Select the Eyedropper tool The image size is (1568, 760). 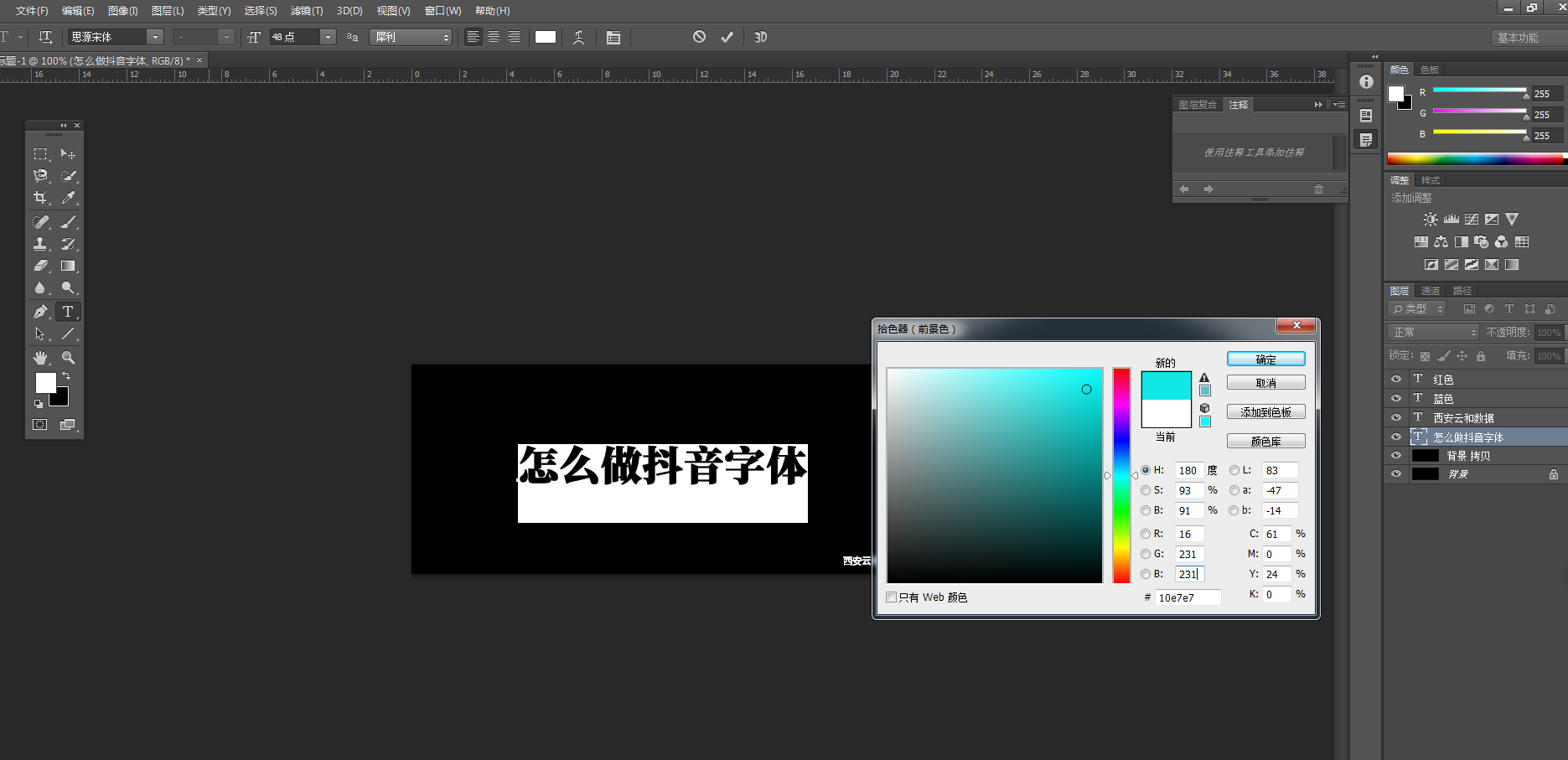pyautogui.click(x=68, y=198)
